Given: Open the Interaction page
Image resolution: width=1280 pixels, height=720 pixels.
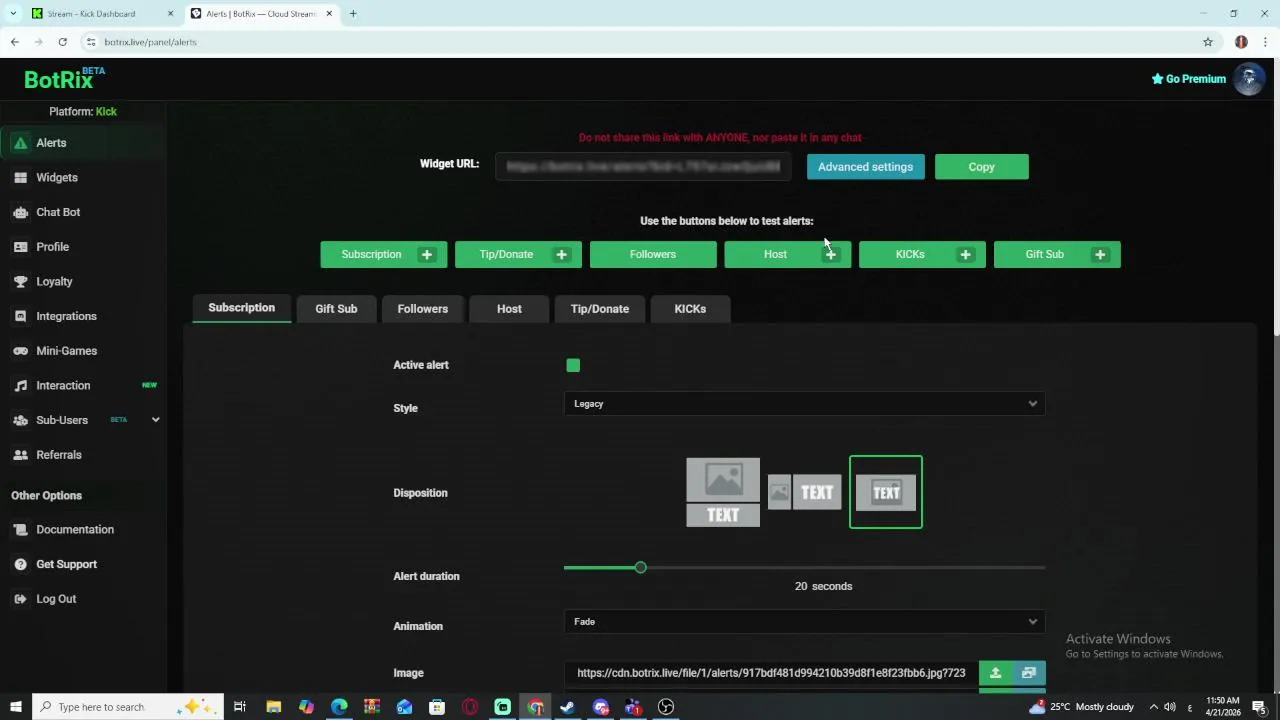Looking at the screenshot, I should pos(83,386).
